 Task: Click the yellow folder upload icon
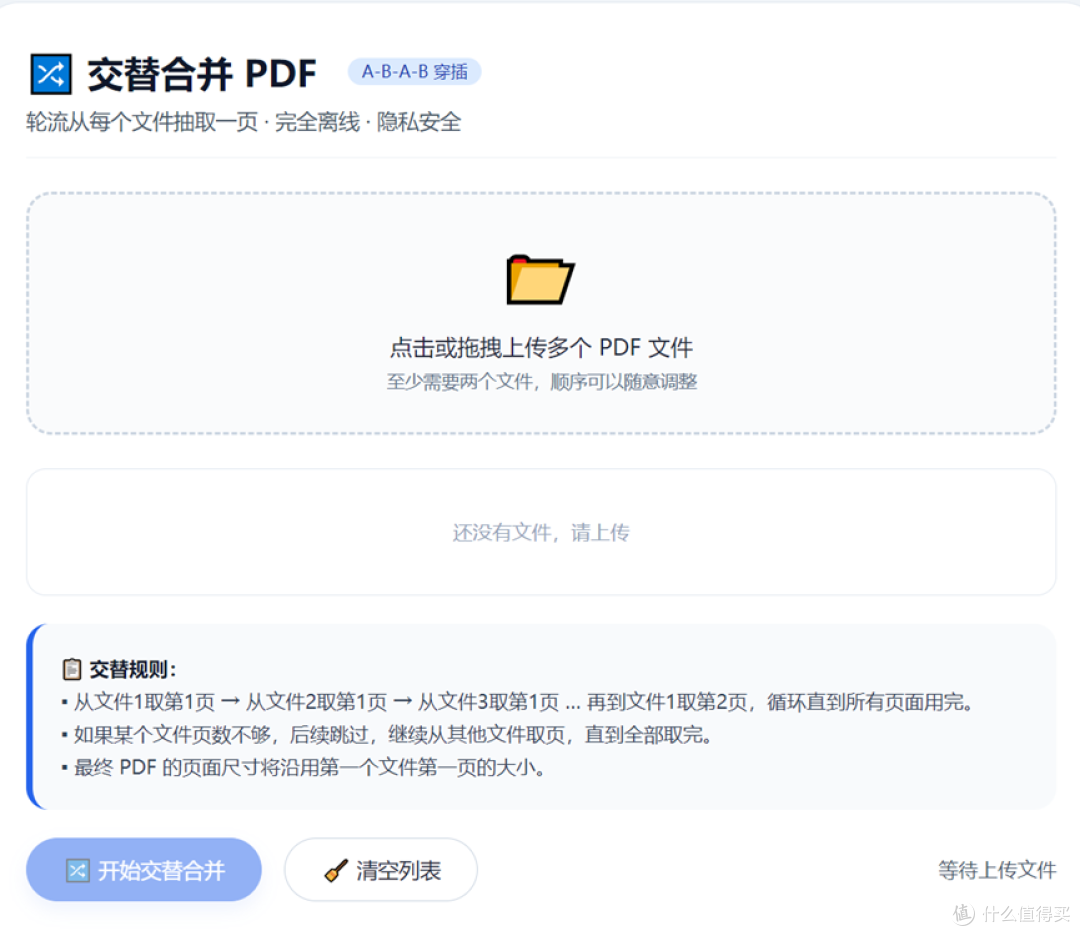click(x=540, y=279)
